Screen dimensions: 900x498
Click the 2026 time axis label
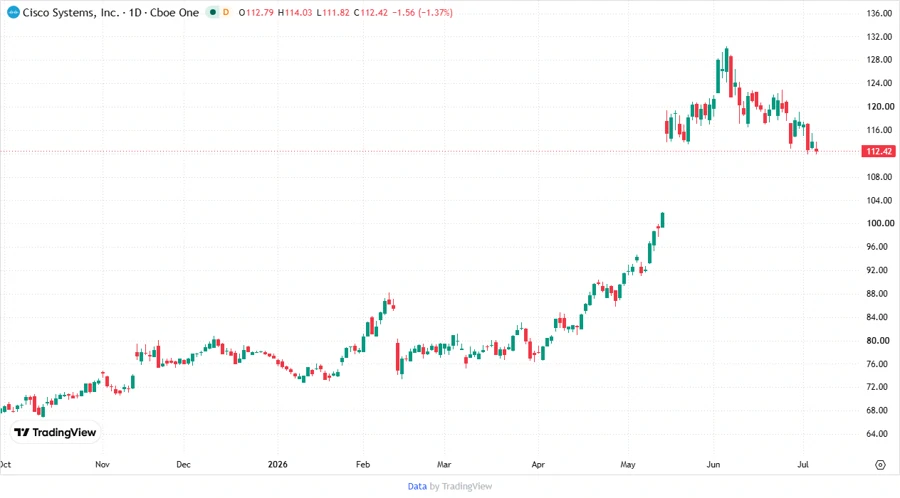[x=278, y=464]
